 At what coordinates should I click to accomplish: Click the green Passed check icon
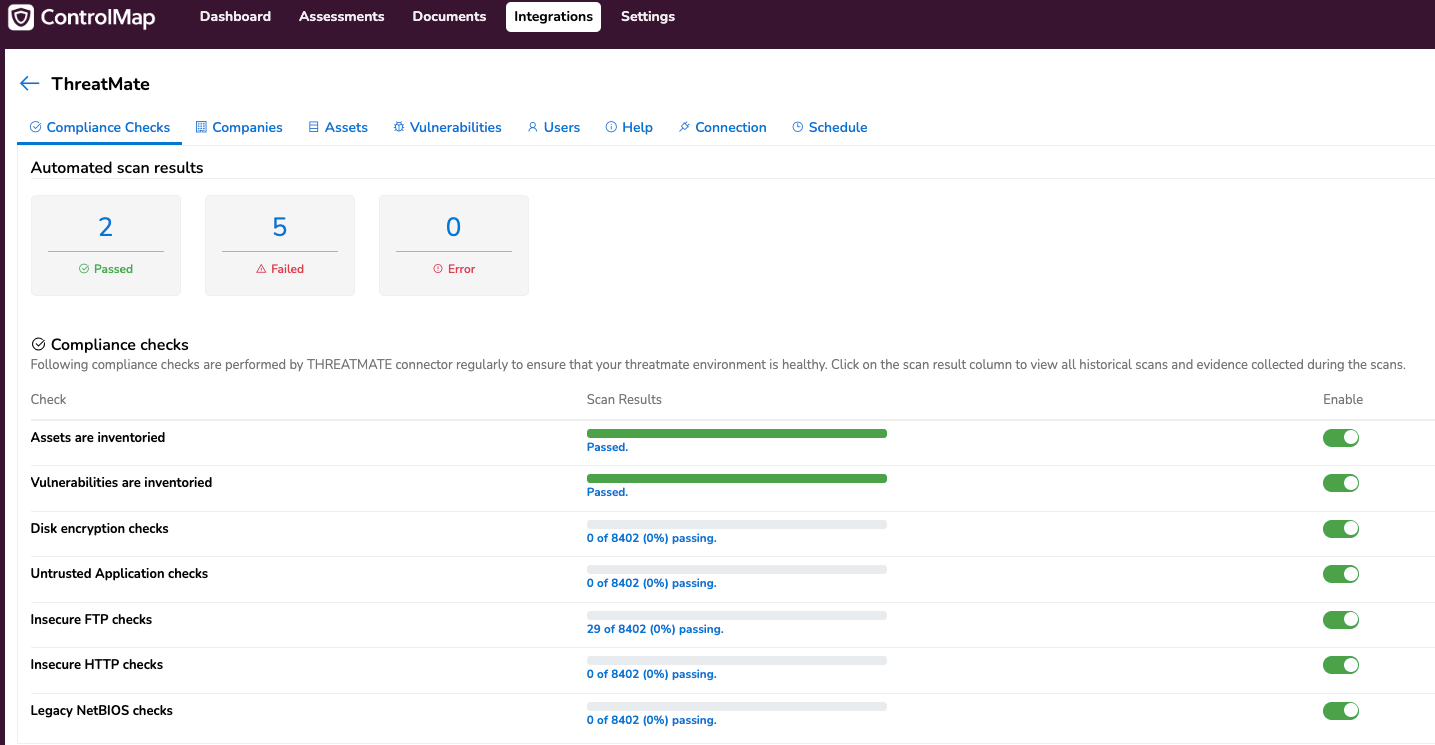pyautogui.click(x=84, y=269)
